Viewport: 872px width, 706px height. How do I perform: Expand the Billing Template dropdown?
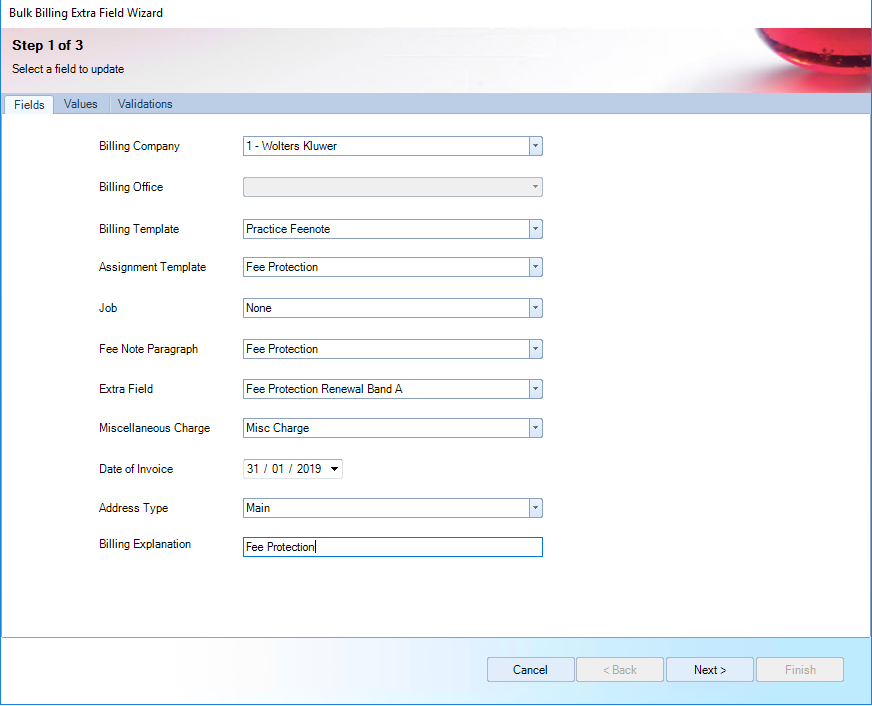pos(535,229)
